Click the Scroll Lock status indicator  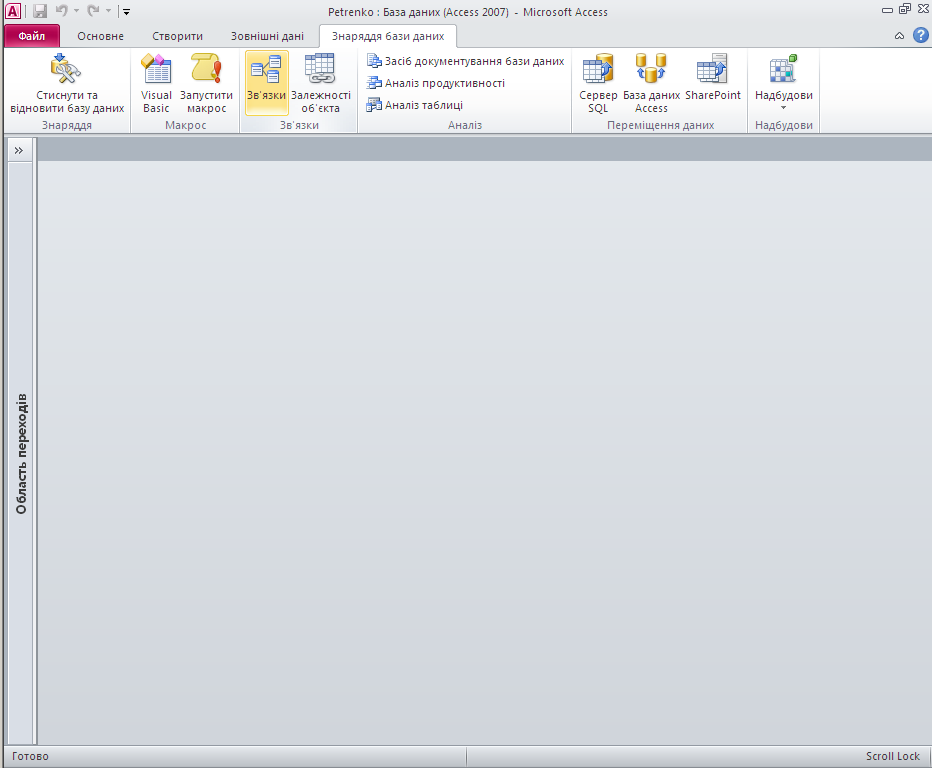tap(892, 756)
